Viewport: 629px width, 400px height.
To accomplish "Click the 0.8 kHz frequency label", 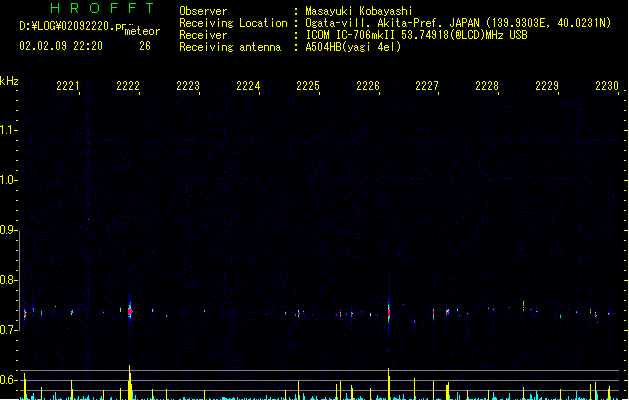I will click(x=8, y=280).
